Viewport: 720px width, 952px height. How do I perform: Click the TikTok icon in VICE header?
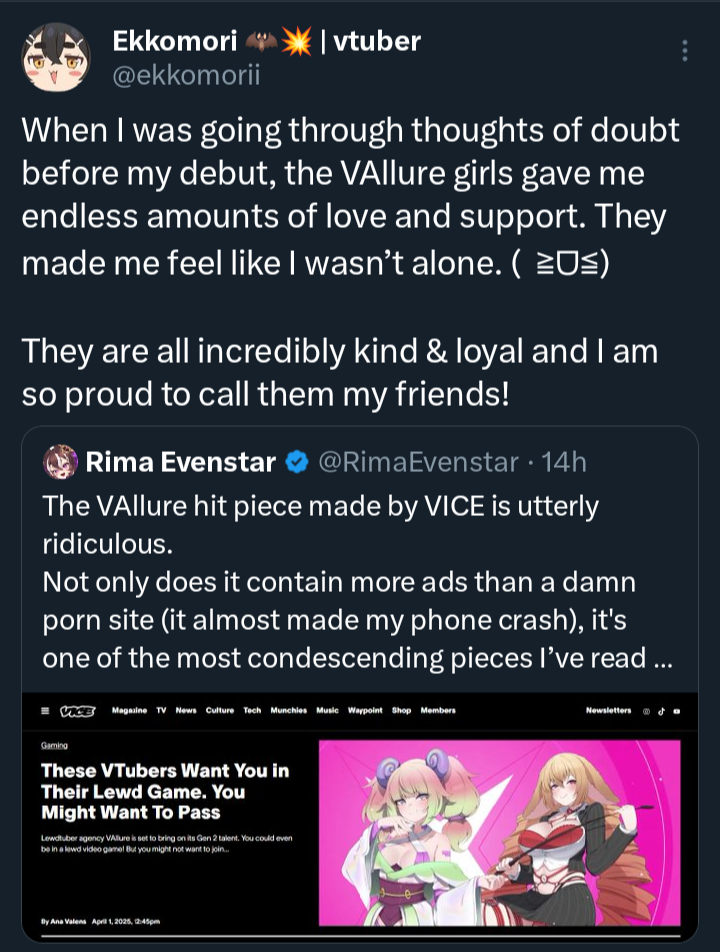coord(661,711)
